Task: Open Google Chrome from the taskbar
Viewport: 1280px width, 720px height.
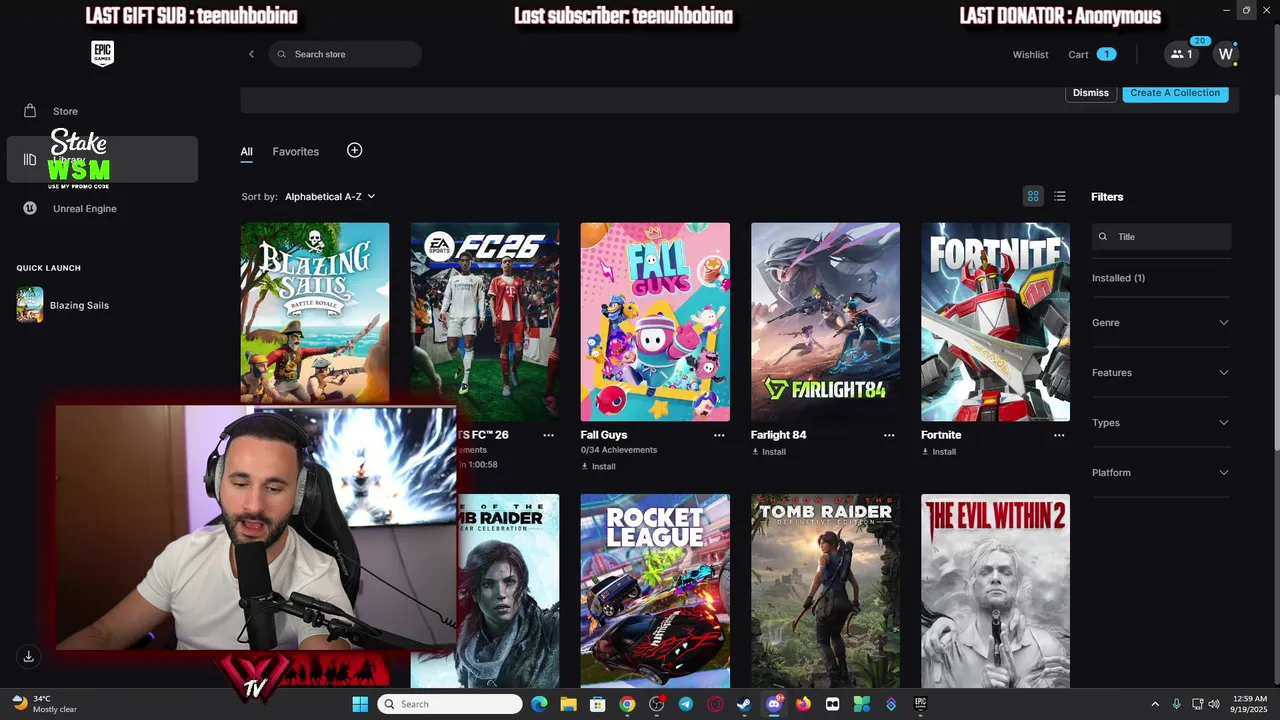Action: pyautogui.click(x=627, y=704)
